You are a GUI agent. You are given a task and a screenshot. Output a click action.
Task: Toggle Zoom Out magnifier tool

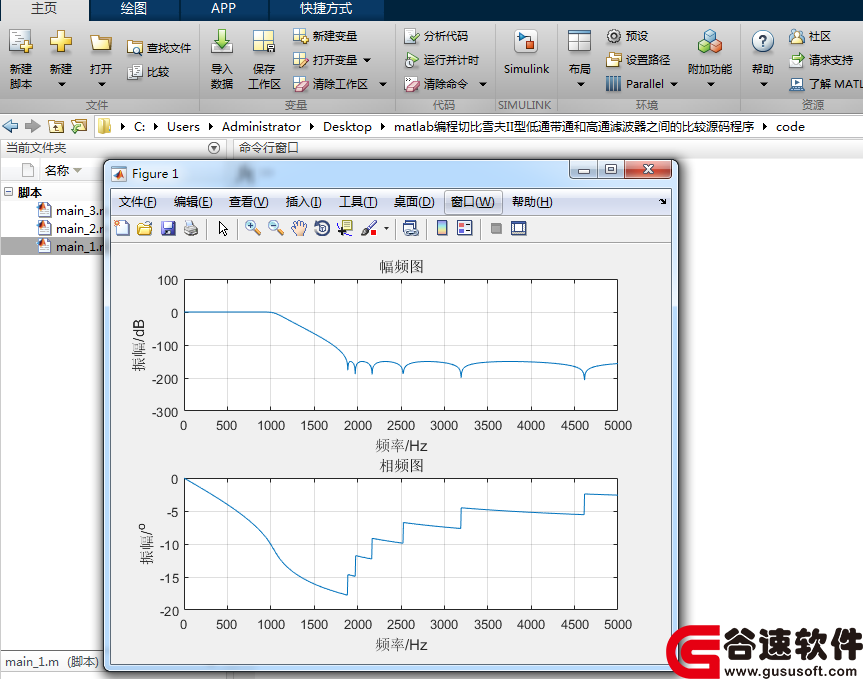[276, 228]
